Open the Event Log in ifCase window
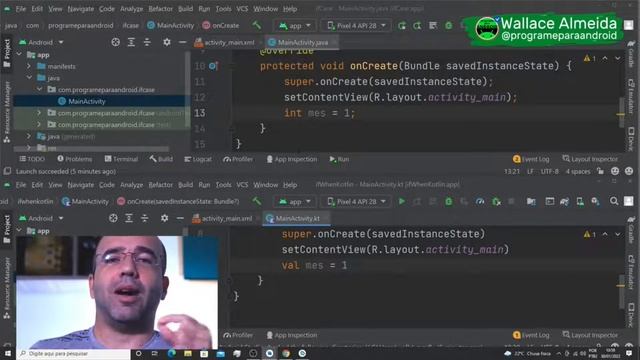Screen dimensions: 640x360 coord(531,159)
